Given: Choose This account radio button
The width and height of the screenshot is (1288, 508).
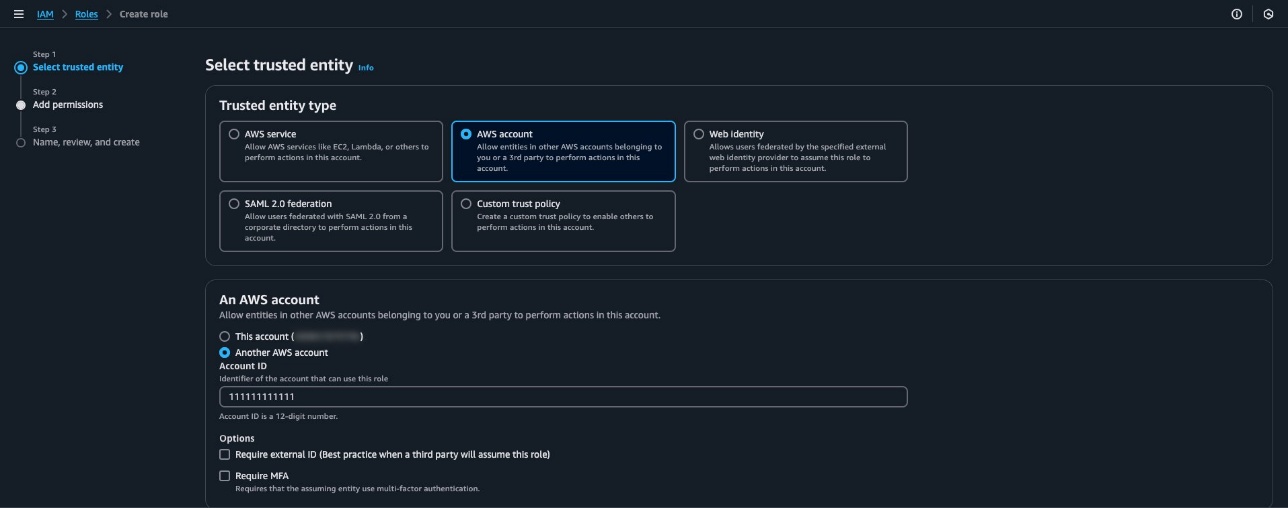Looking at the screenshot, I should pos(225,337).
